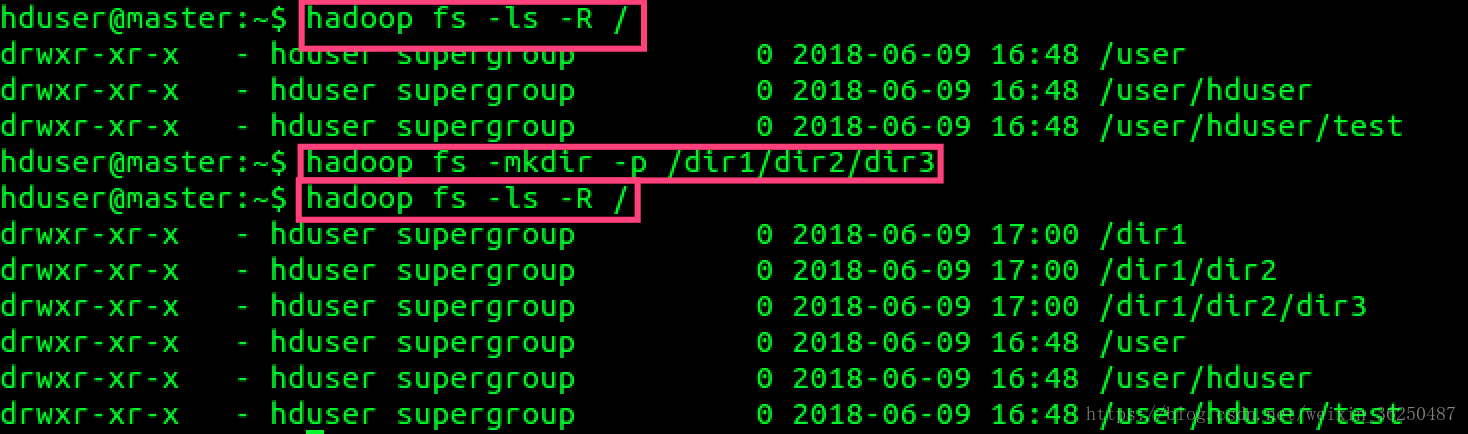Viewport: 1468px width, 434px height.
Task: Click '/user/hduser/test' path in the first listing
Action: click(x=1250, y=127)
